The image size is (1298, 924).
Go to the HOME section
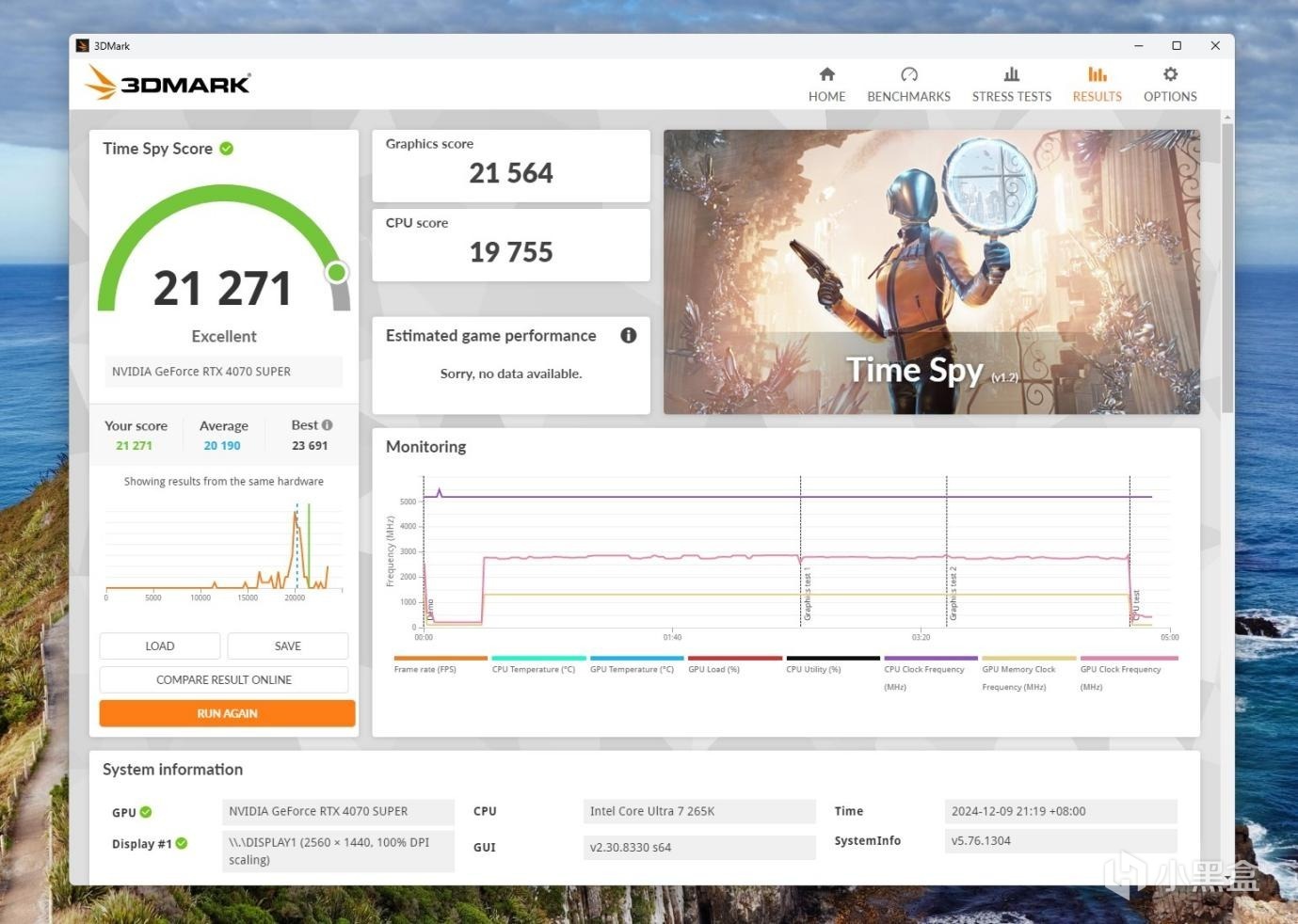tap(826, 85)
